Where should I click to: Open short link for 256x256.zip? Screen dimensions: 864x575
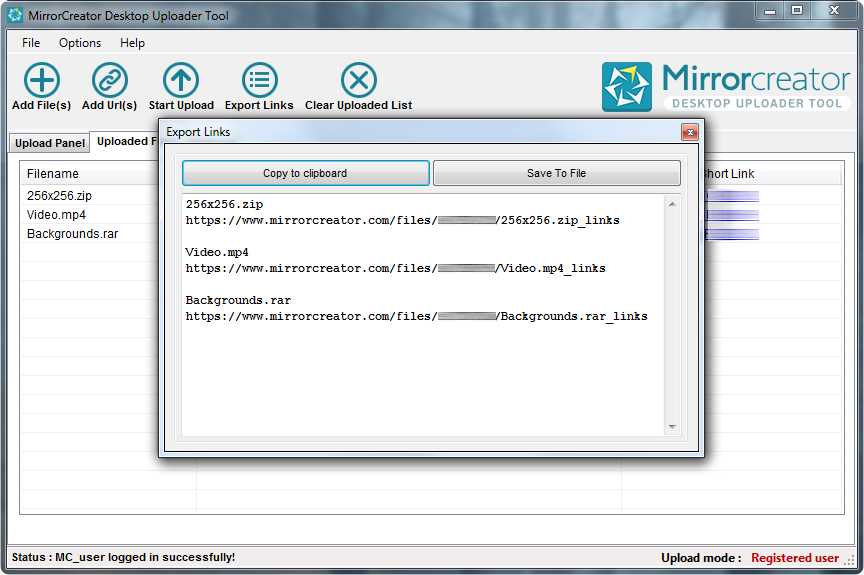pyautogui.click(x=732, y=196)
